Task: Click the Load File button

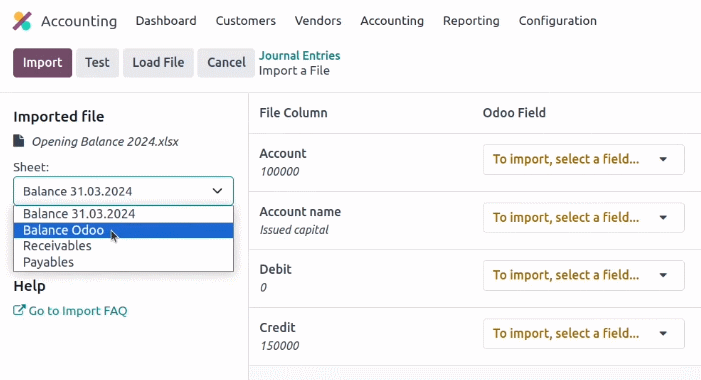Action: coord(158,63)
